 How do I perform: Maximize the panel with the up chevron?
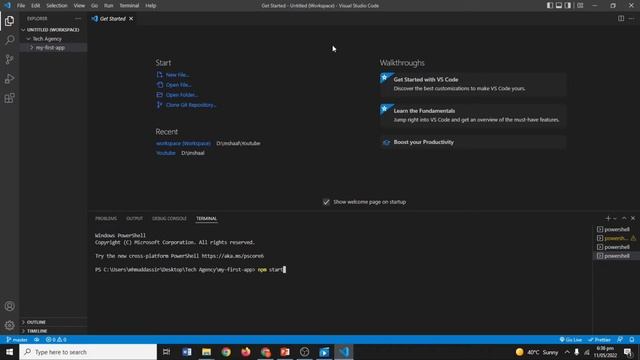click(x=624, y=218)
